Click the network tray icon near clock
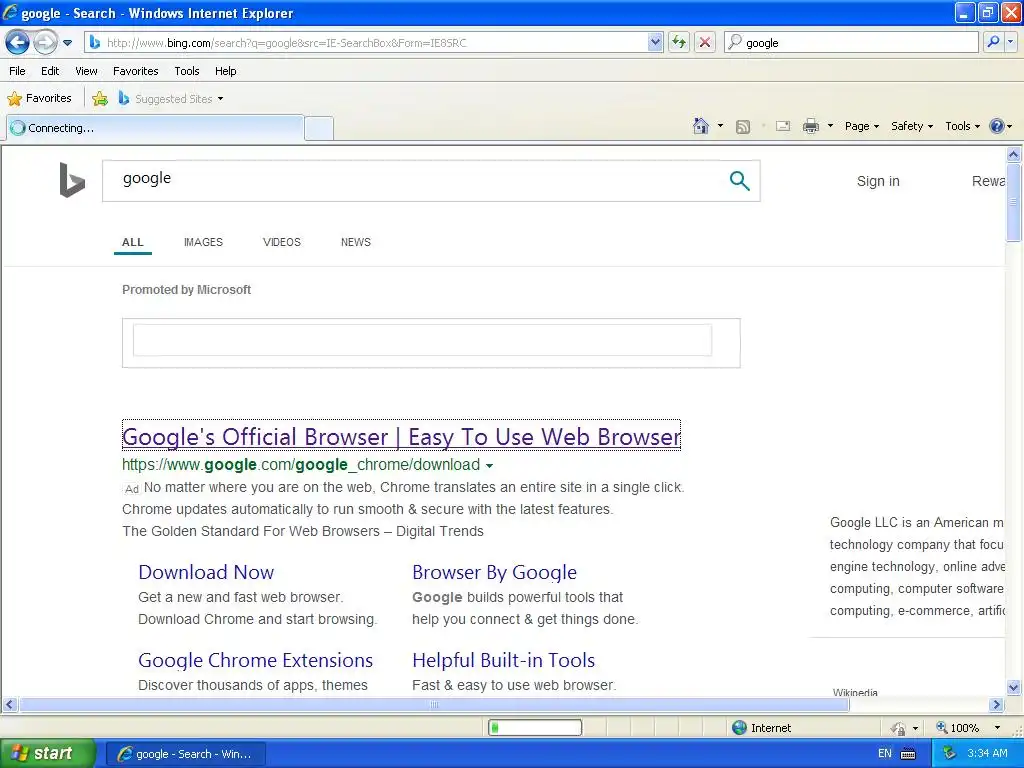 (x=950, y=754)
